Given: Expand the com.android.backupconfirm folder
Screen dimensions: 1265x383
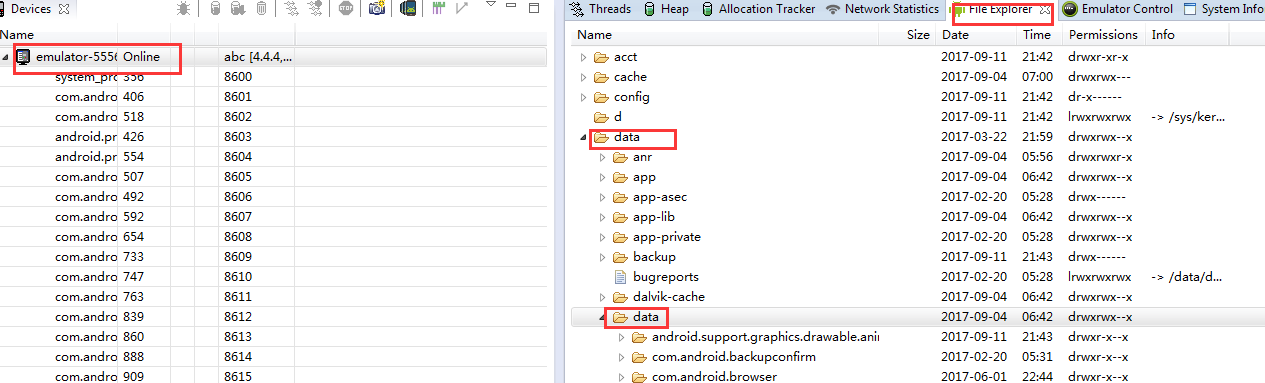Looking at the screenshot, I should pyautogui.click(x=622, y=357).
